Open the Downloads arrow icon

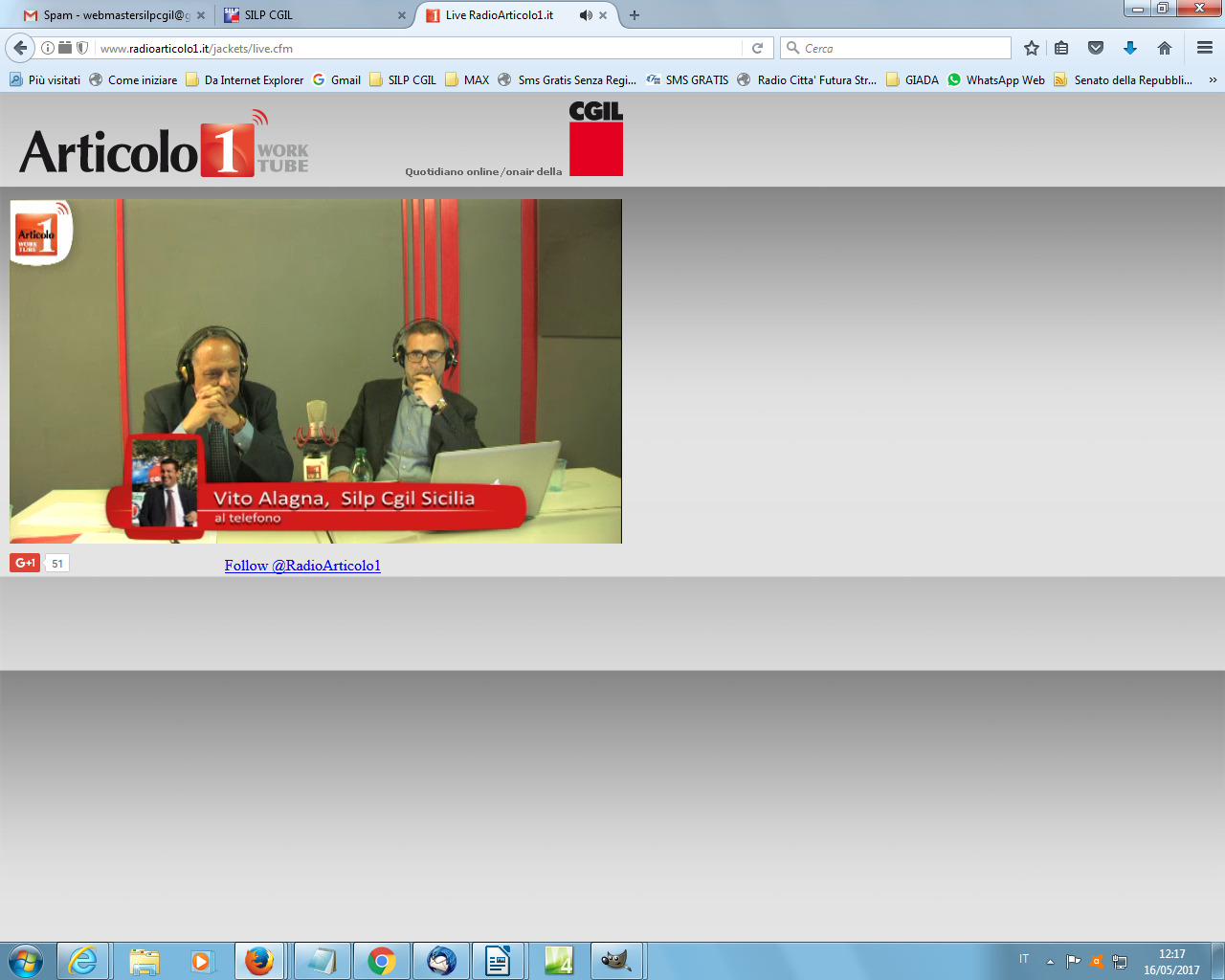tap(1130, 48)
